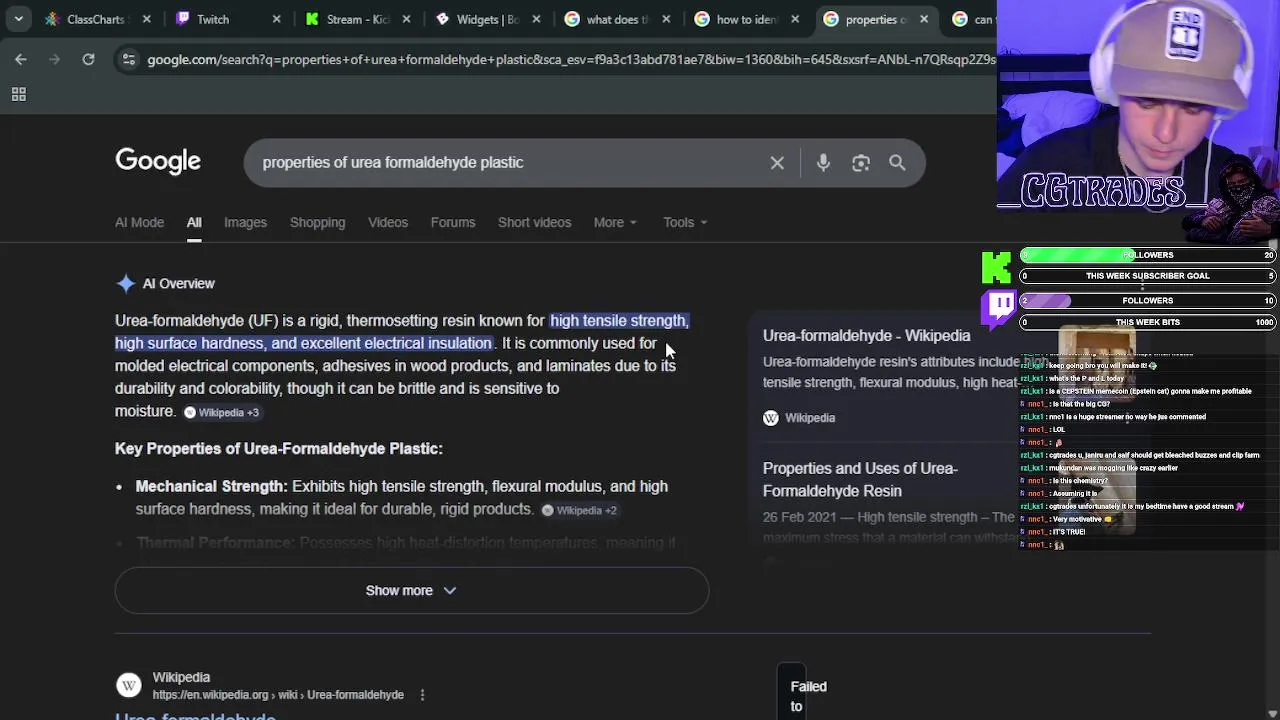Viewport: 1280px width, 720px height.
Task: Reload the page
Action: click(x=88, y=60)
